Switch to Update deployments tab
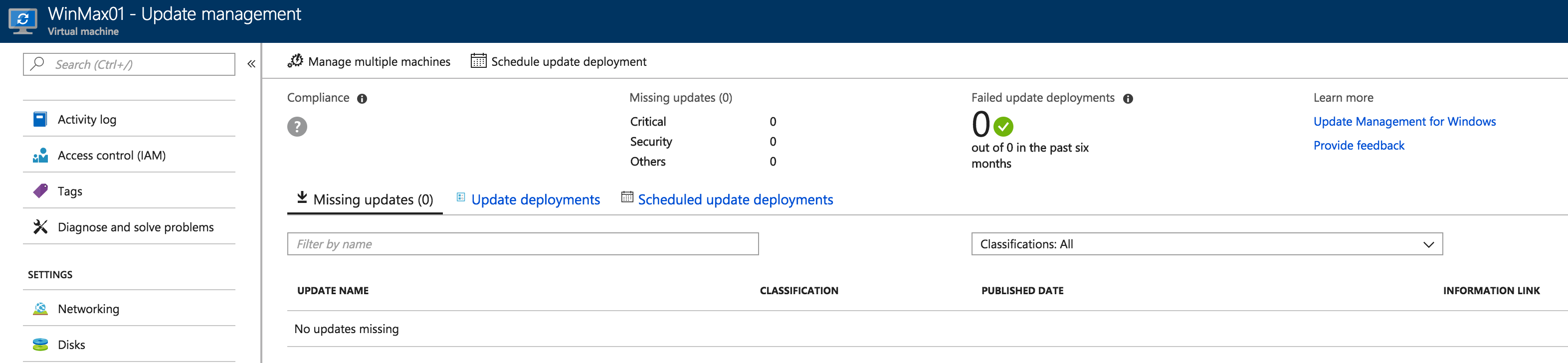This screenshot has width=1568, height=363. (x=528, y=200)
